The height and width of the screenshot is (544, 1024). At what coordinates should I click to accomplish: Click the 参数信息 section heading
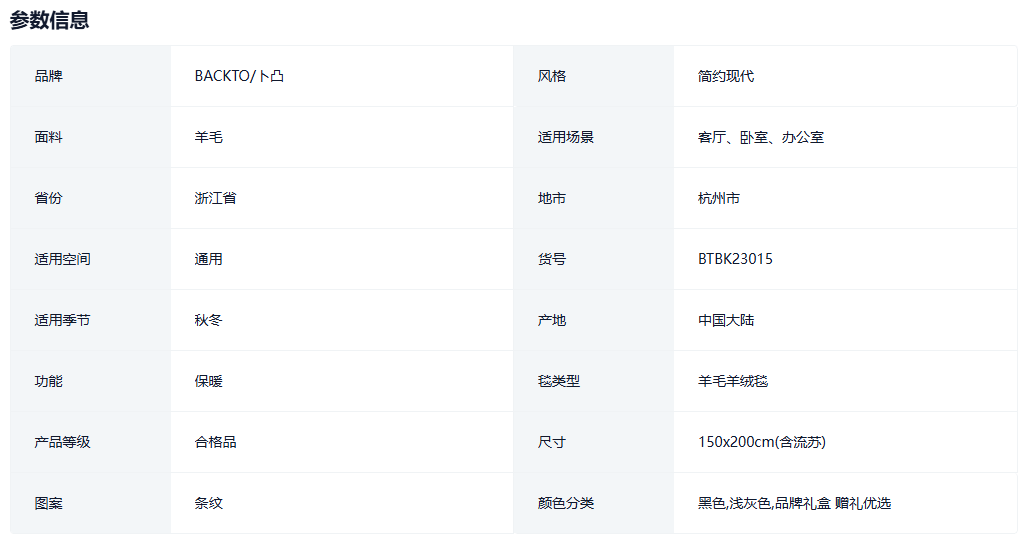pos(49,20)
